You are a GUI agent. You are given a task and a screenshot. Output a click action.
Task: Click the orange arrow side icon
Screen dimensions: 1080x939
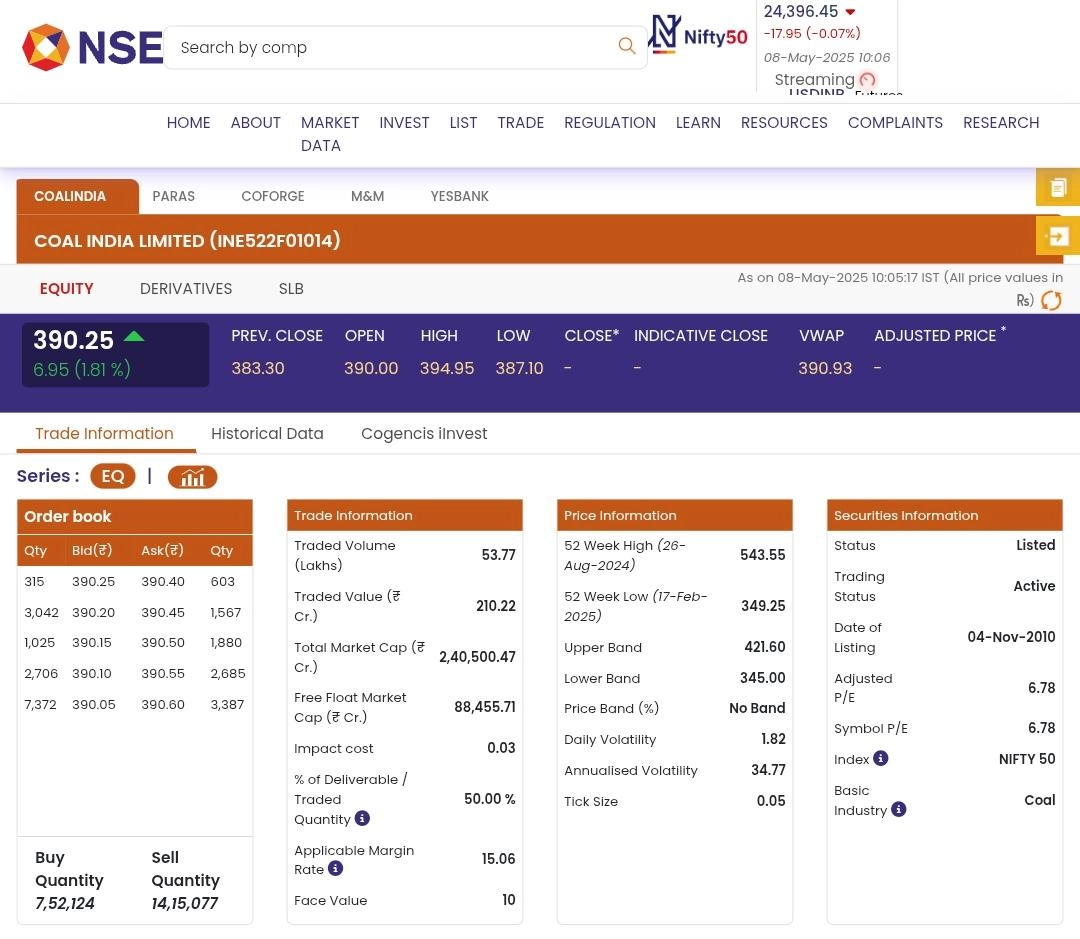pyautogui.click(x=1058, y=236)
